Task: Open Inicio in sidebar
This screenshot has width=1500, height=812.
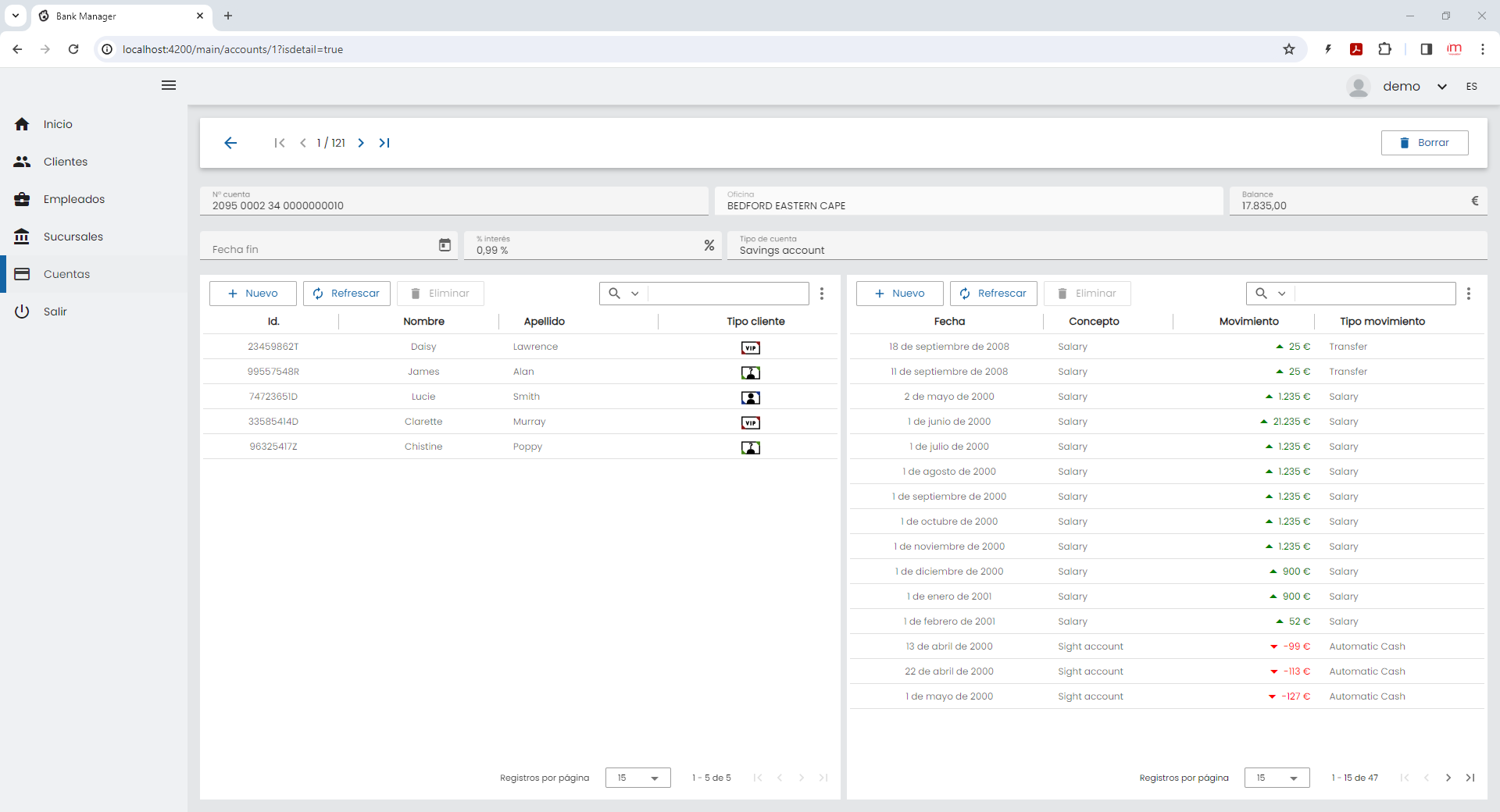Action: tap(94, 124)
